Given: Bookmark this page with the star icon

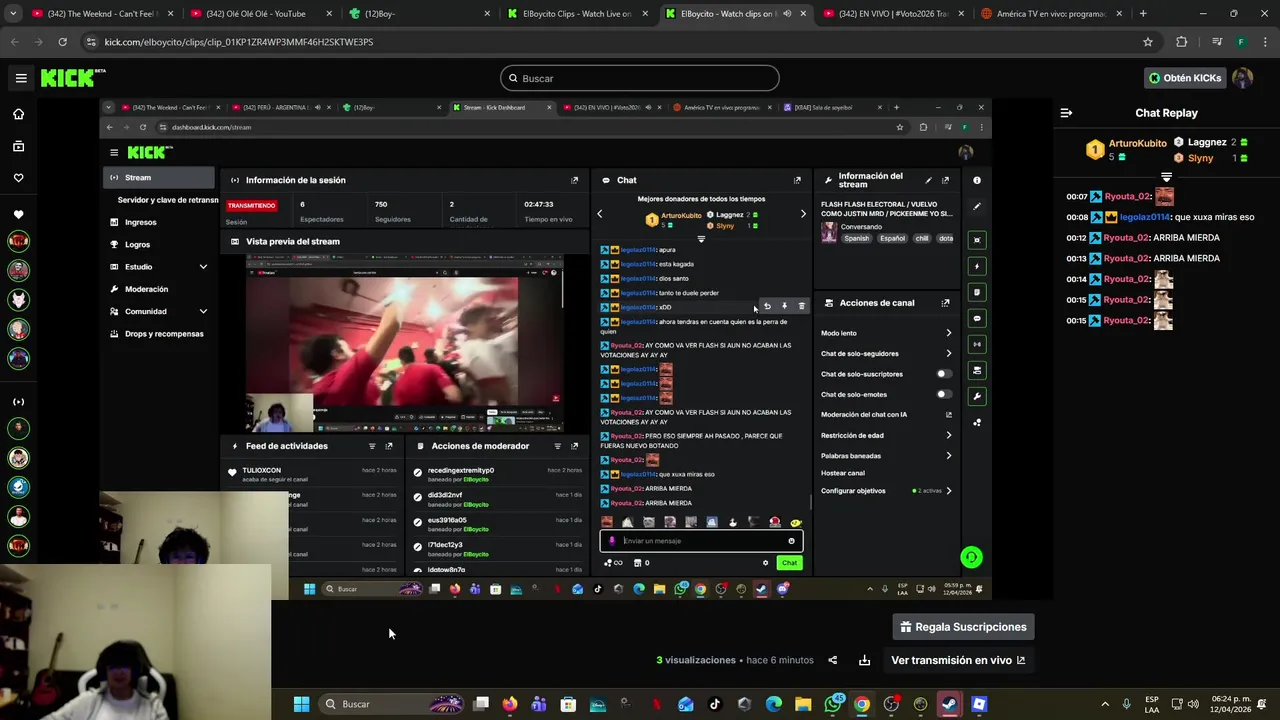Looking at the screenshot, I should pyautogui.click(x=1148, y=42).
